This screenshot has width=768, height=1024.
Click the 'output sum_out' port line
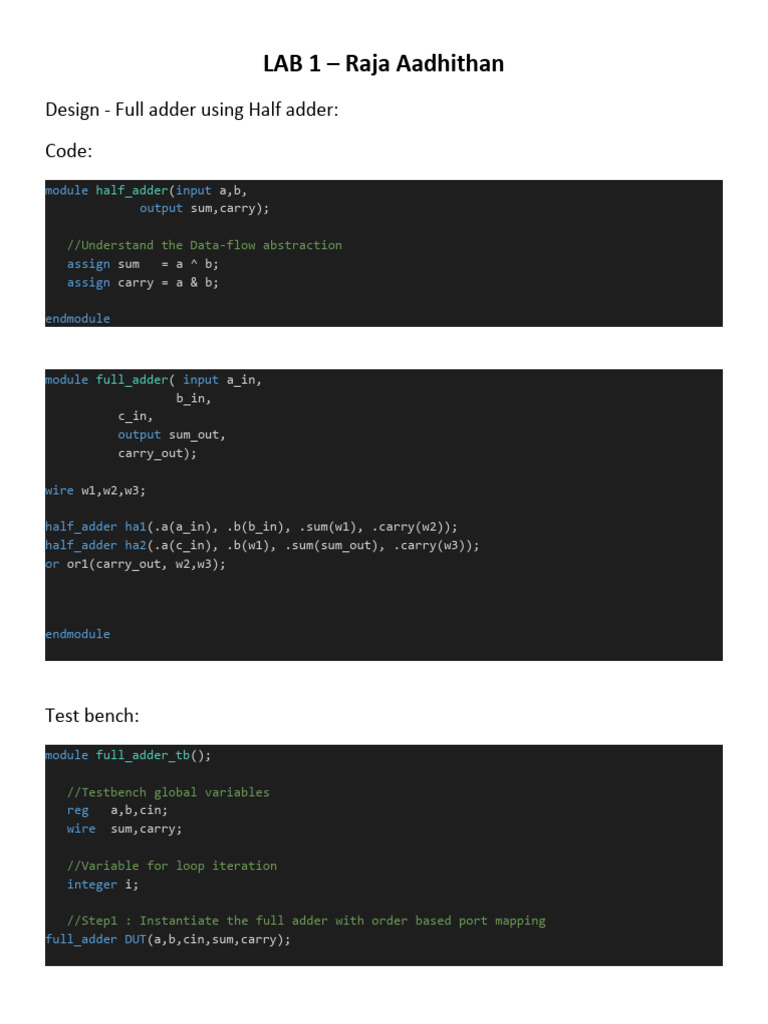[x=171, y=435]
